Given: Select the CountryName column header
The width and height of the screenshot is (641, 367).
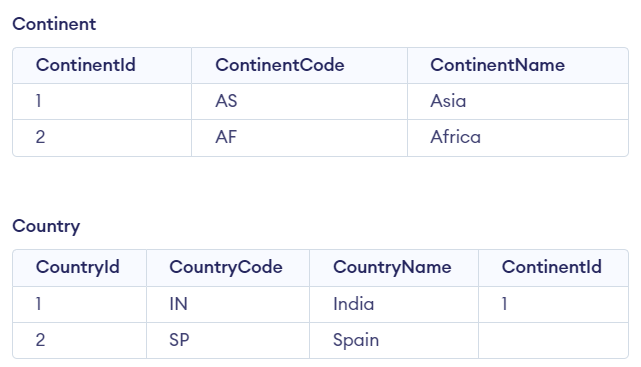Looking at the screenshot, I should 392,267.
